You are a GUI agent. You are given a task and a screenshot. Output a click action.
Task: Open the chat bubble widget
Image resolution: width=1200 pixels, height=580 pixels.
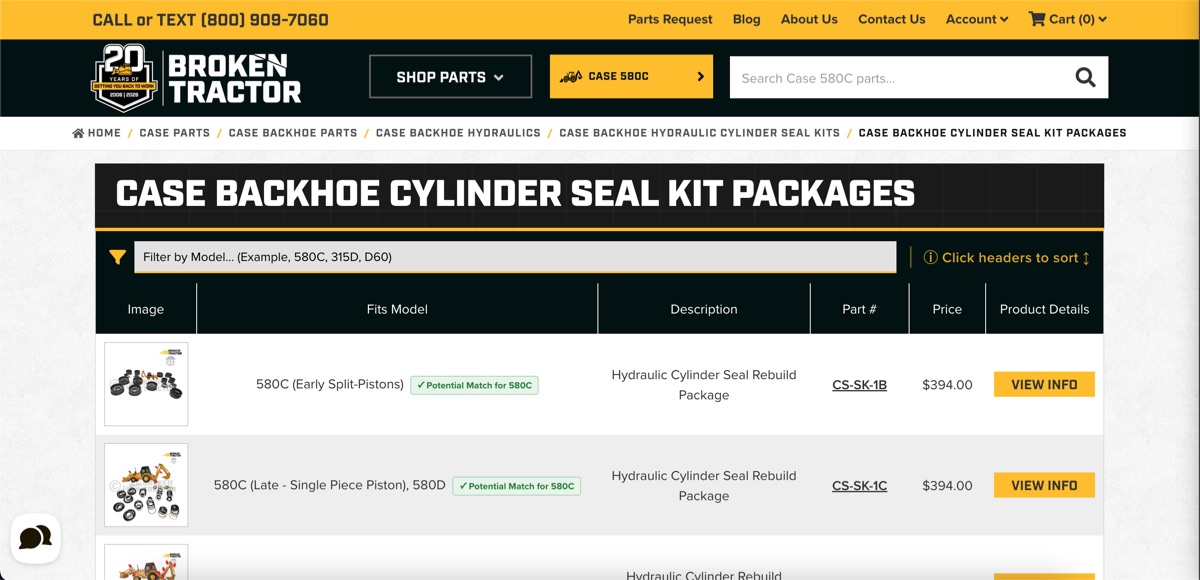35,538
